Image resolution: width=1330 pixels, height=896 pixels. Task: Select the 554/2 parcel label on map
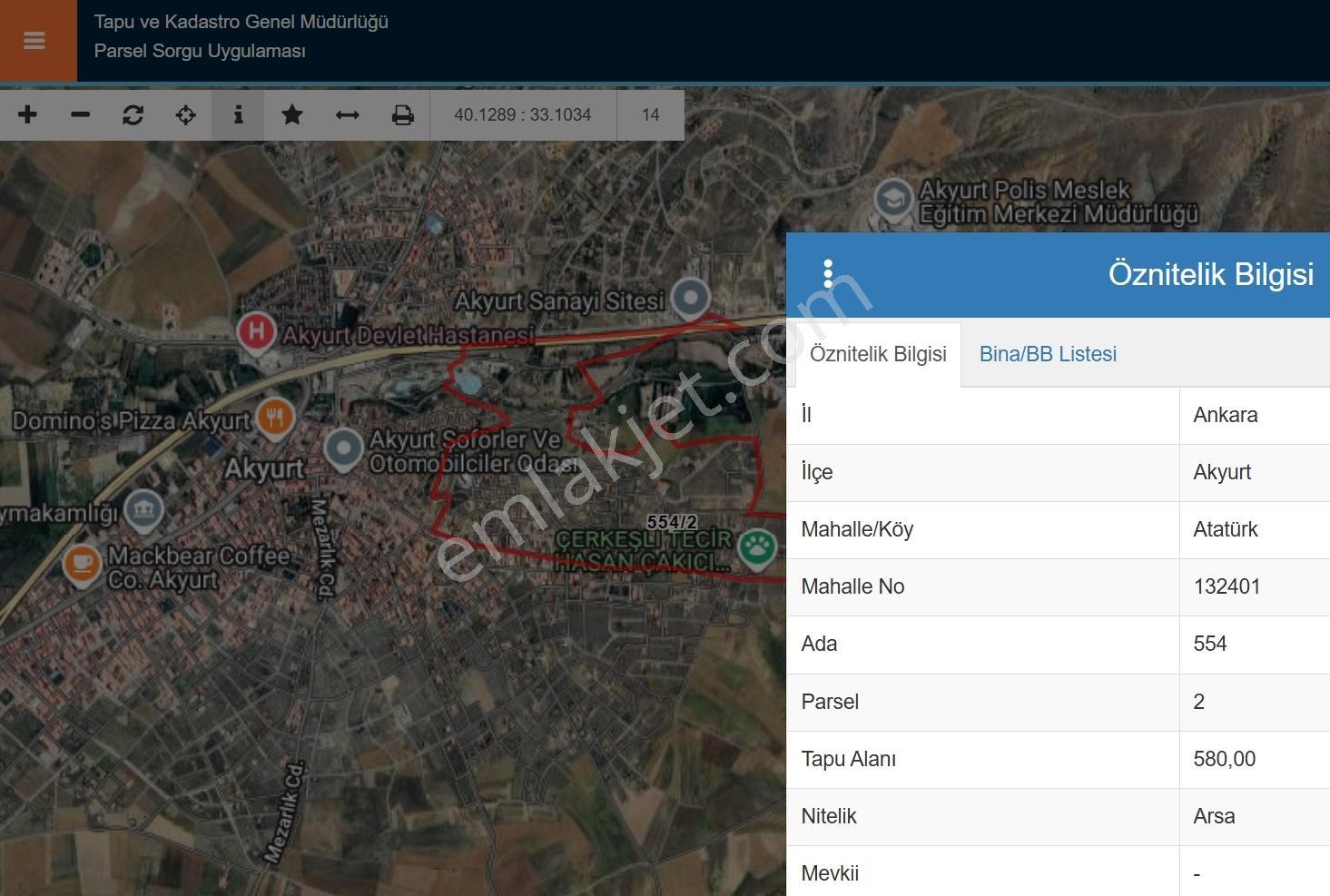coord(672,522)
